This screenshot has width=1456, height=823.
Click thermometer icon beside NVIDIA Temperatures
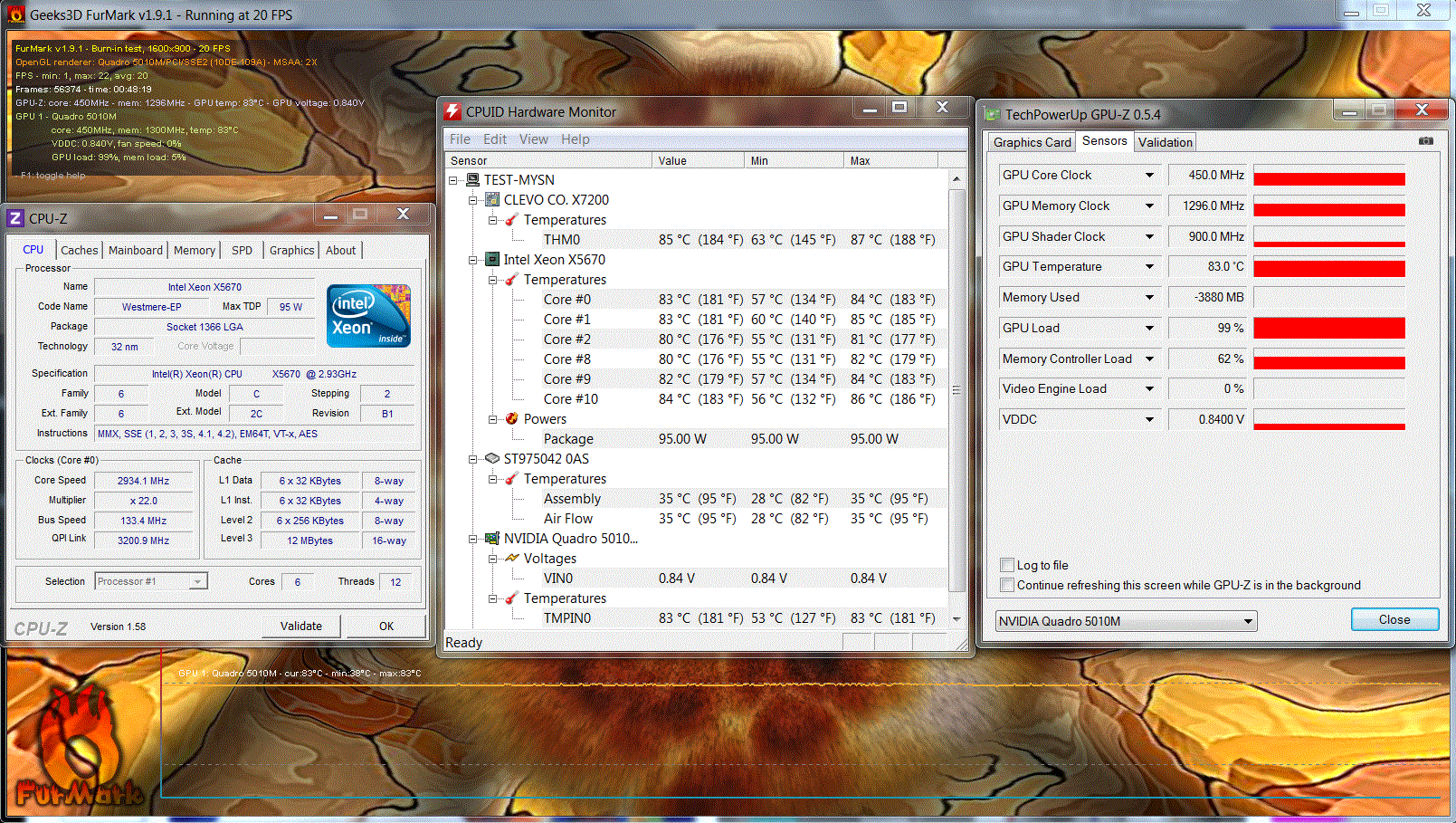click(x=512, y=598)
